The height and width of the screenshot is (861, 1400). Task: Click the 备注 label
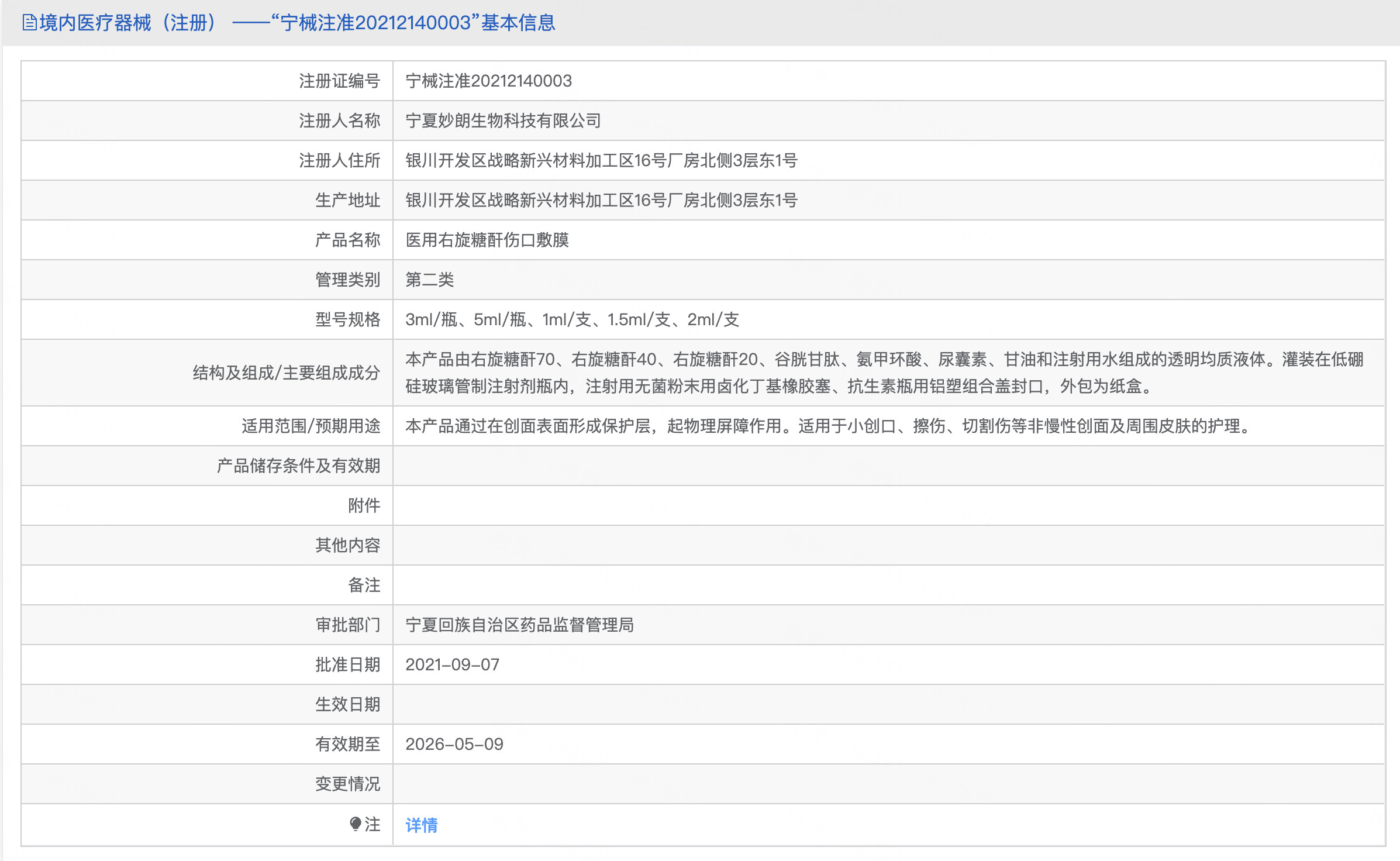click(364, 585)
